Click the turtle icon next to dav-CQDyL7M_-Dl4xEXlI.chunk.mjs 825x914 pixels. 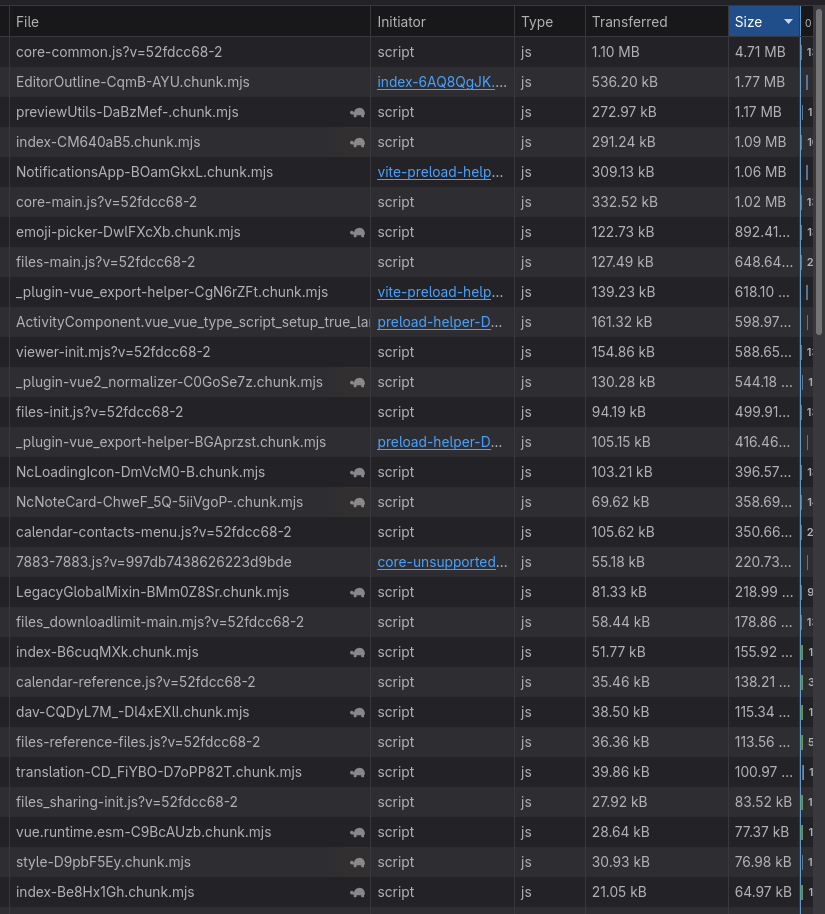click(x=357, y=713)
